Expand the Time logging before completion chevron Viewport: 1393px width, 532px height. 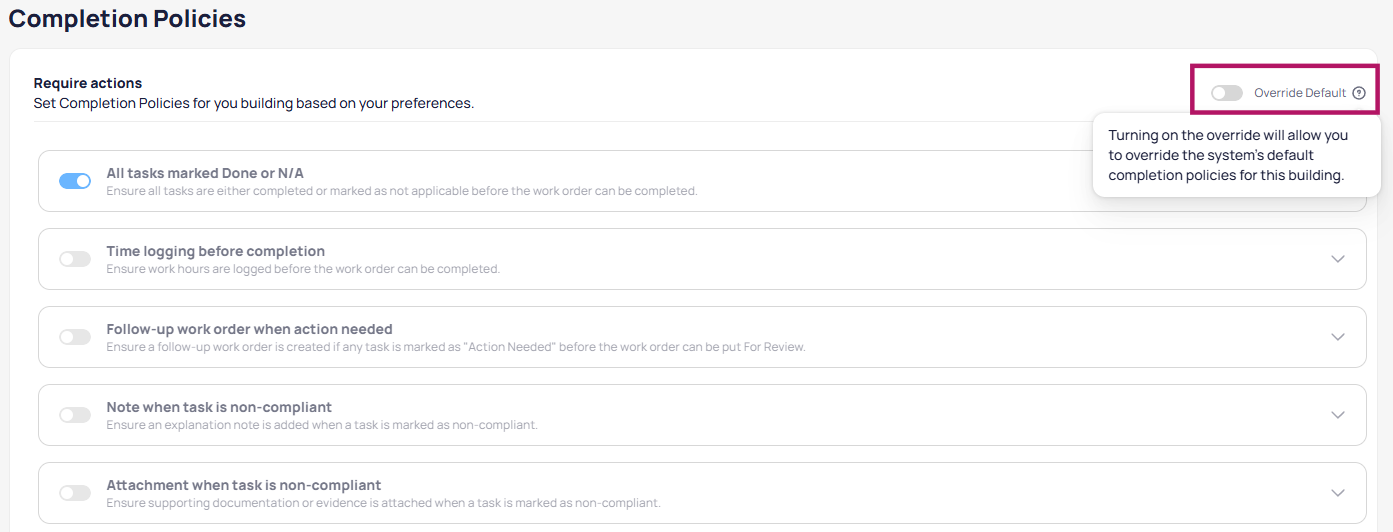[x=1338, y=259]
